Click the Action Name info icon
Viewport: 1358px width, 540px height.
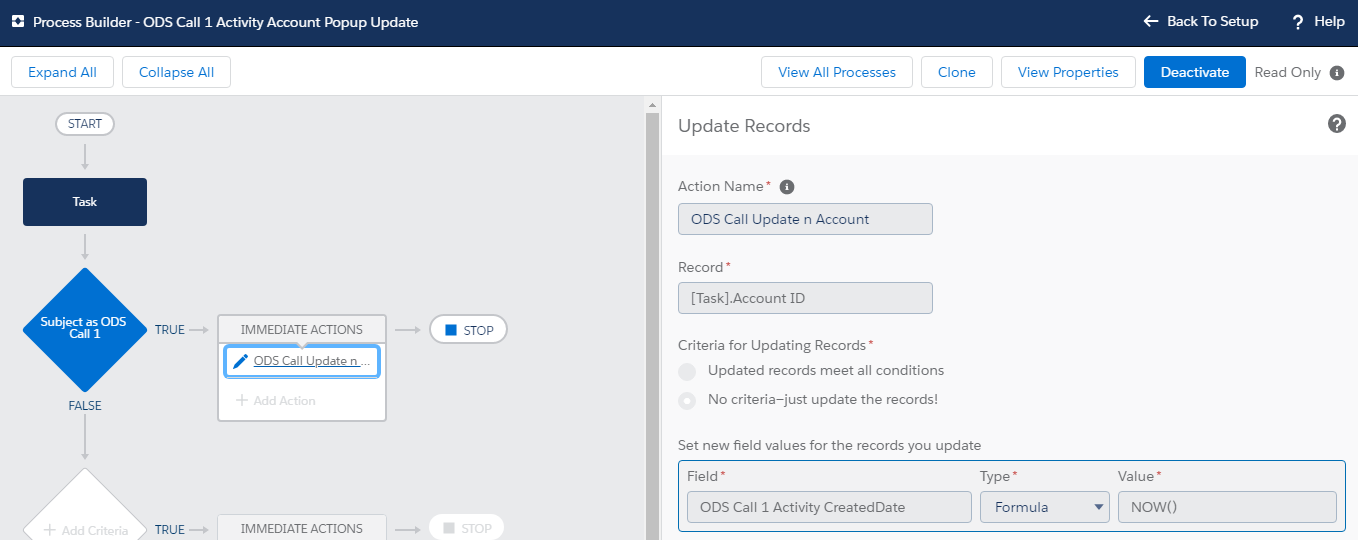point(786,187)
